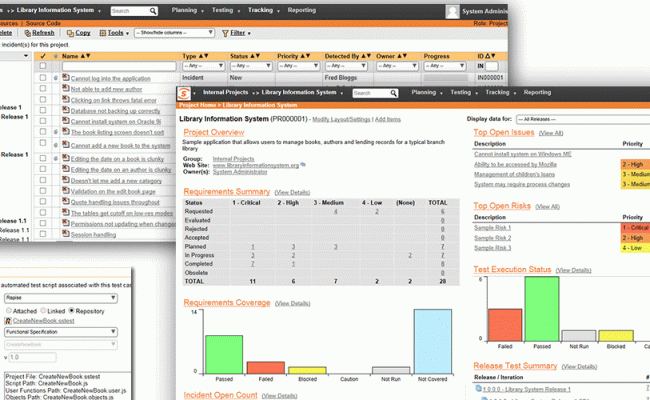The width and height of the screenshot is (650, 400).
Task: Open the Functional Specification dropdown
Action: coord(61,332)
